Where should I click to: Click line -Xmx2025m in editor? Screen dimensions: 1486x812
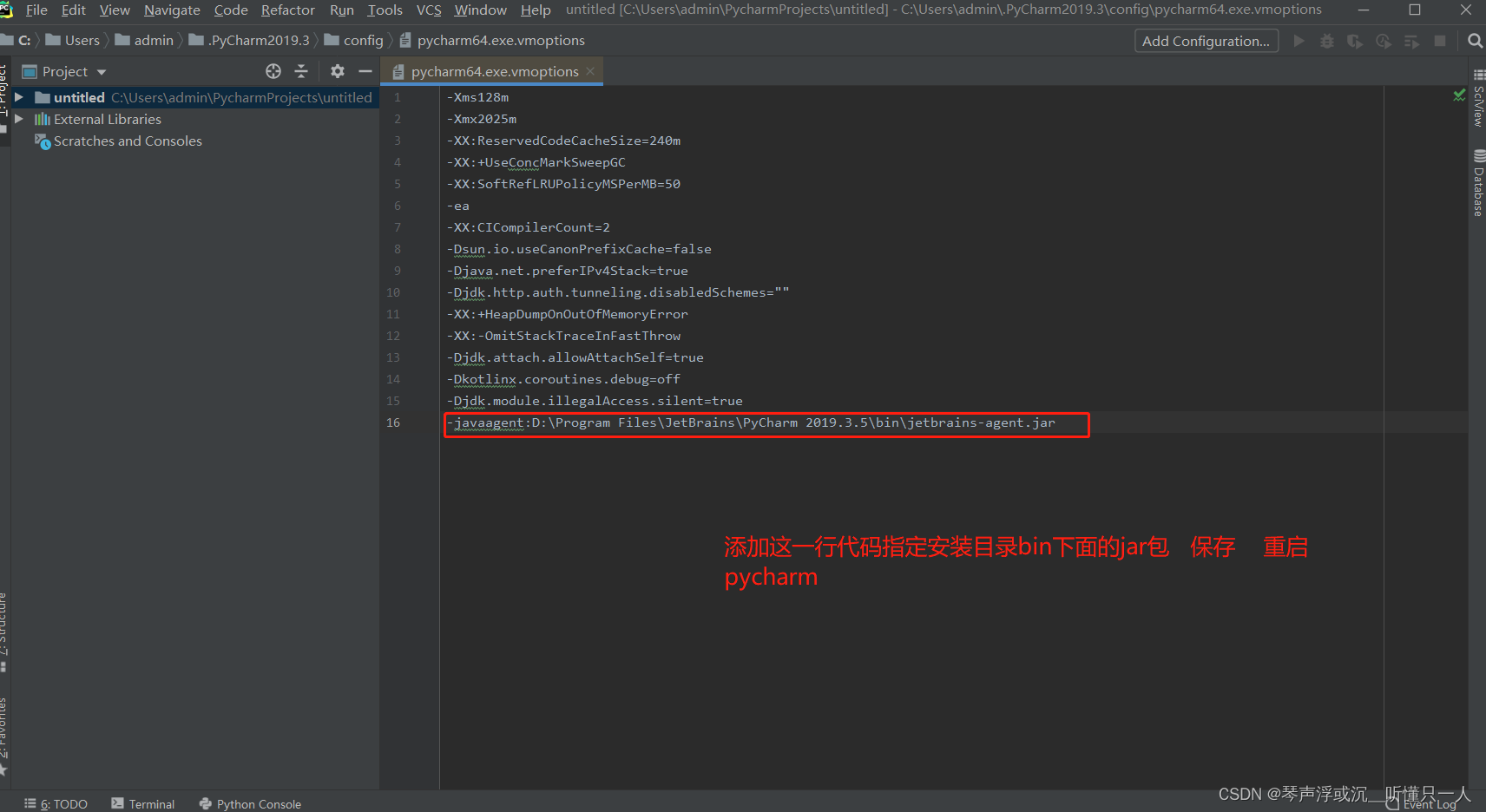(482, 119)
